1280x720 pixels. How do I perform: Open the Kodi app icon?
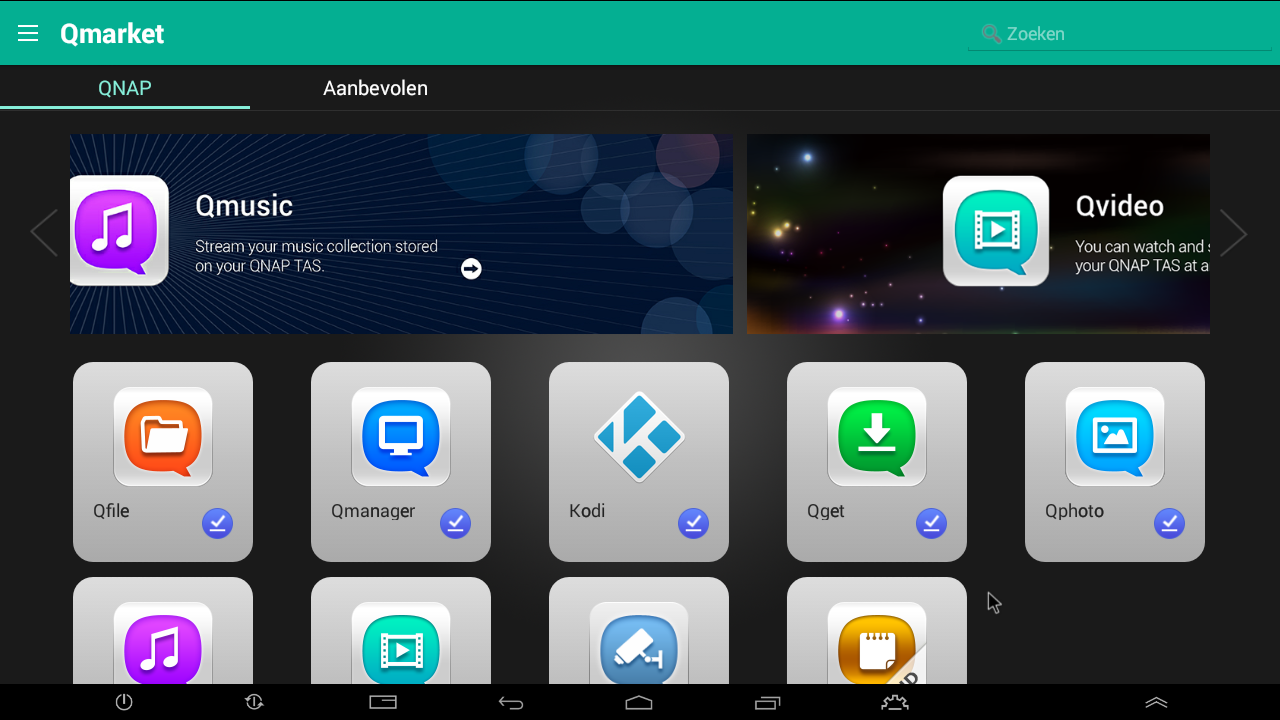639,436
